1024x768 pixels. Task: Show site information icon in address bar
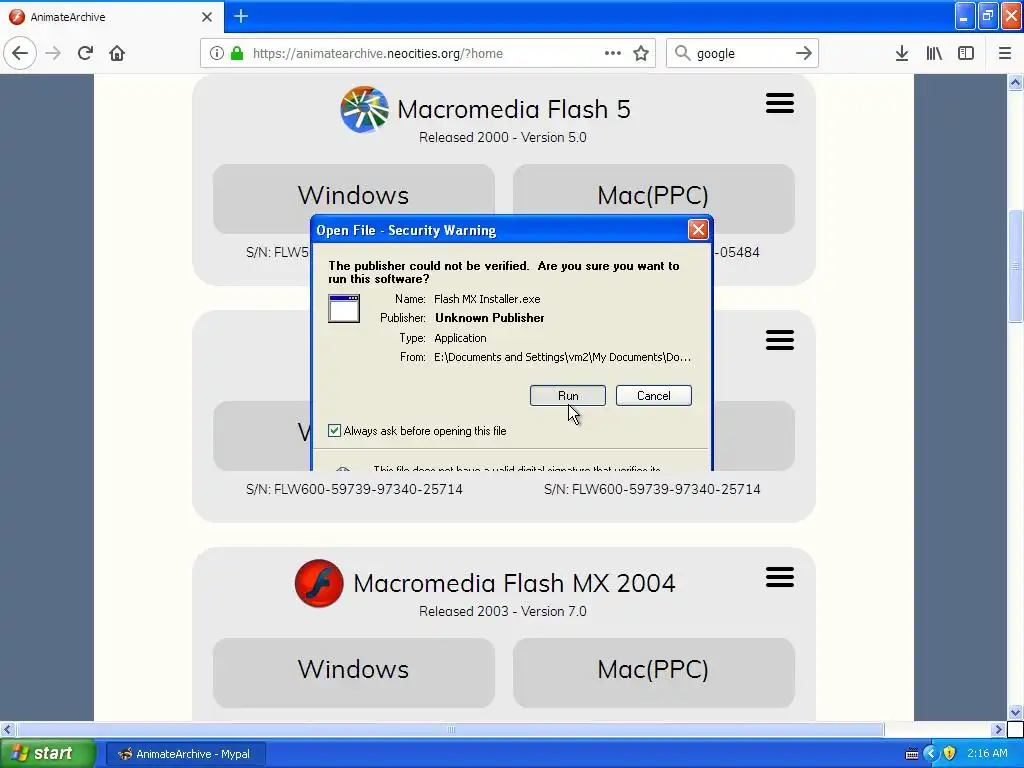[217, 53]
